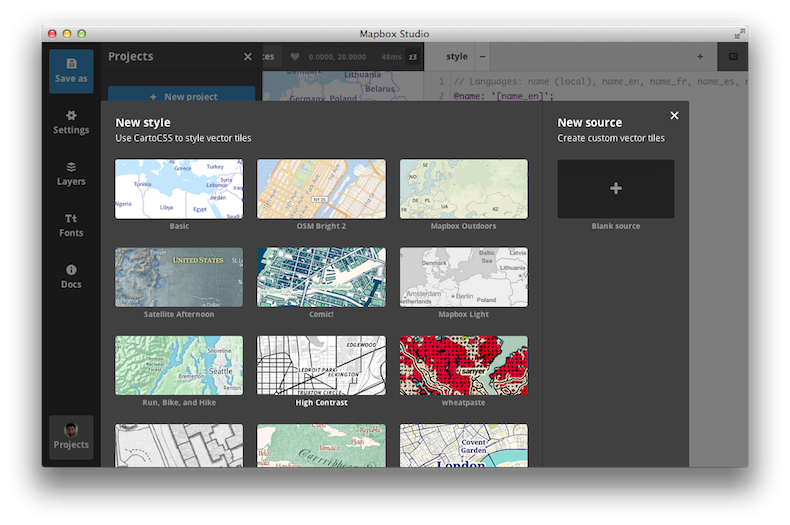Viewport: 790px width, 525px height.
Task: Click the OSM Bright 2 label
Action: point(321,226)
